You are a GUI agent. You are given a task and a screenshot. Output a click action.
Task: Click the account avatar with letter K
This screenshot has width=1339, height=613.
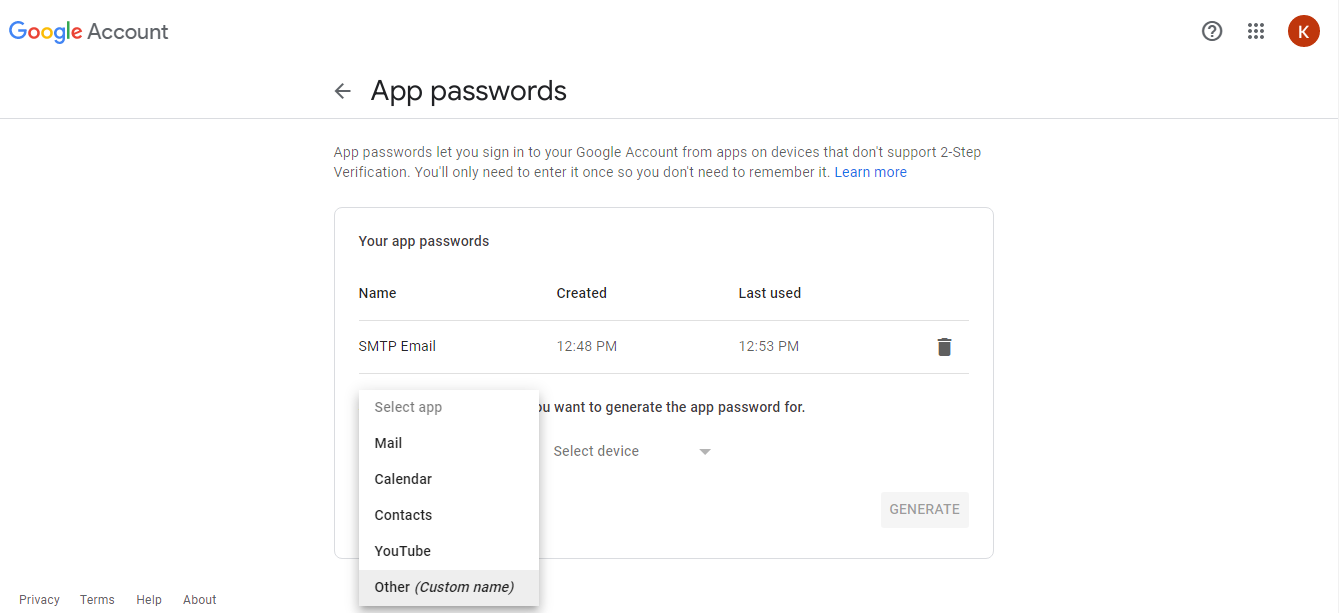click(x=1303, y=31)
